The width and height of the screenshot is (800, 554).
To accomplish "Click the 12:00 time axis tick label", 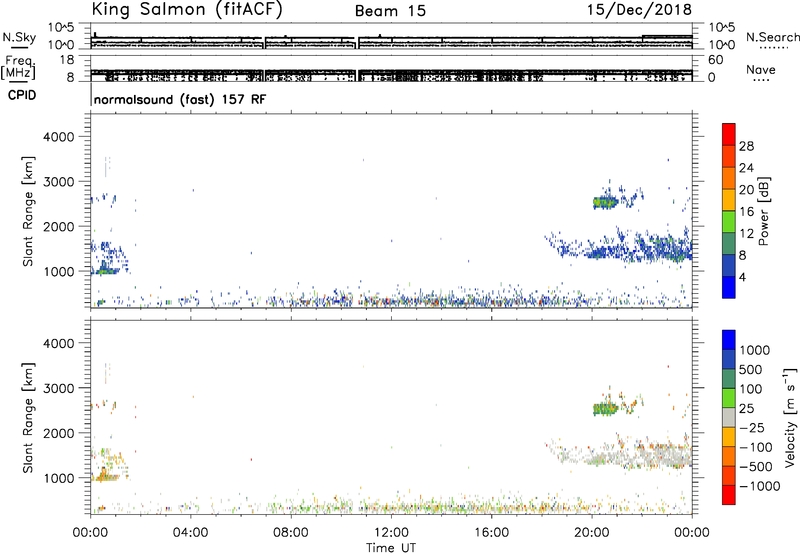I will [x=391, y=533].
